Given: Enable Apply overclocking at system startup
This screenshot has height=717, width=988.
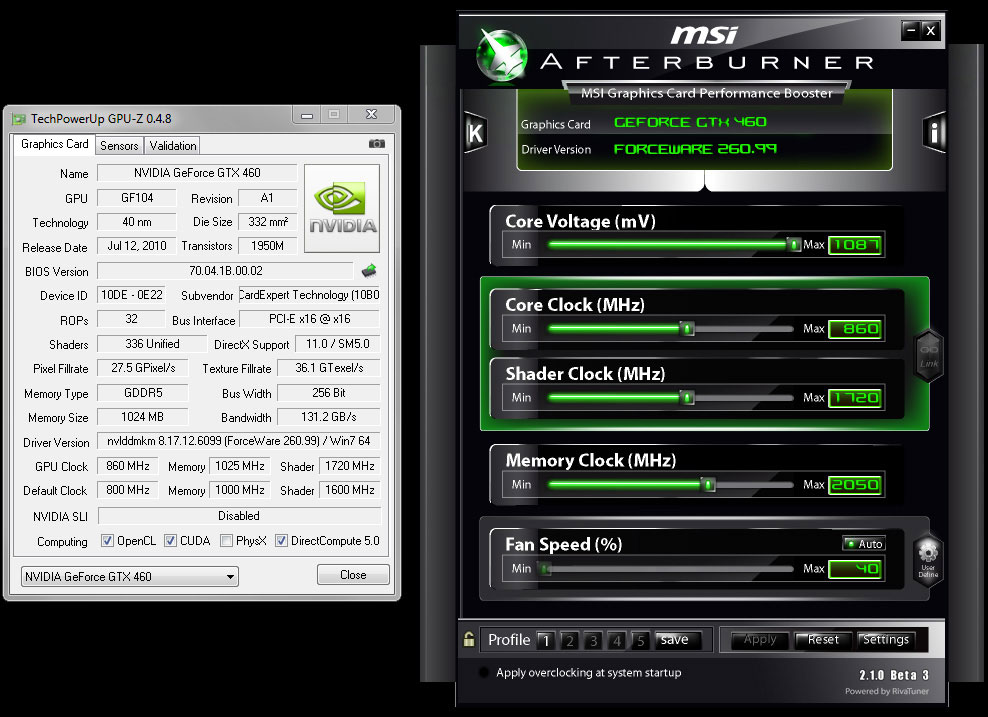Looking at the screenshot, I should (x=484, y=672).
